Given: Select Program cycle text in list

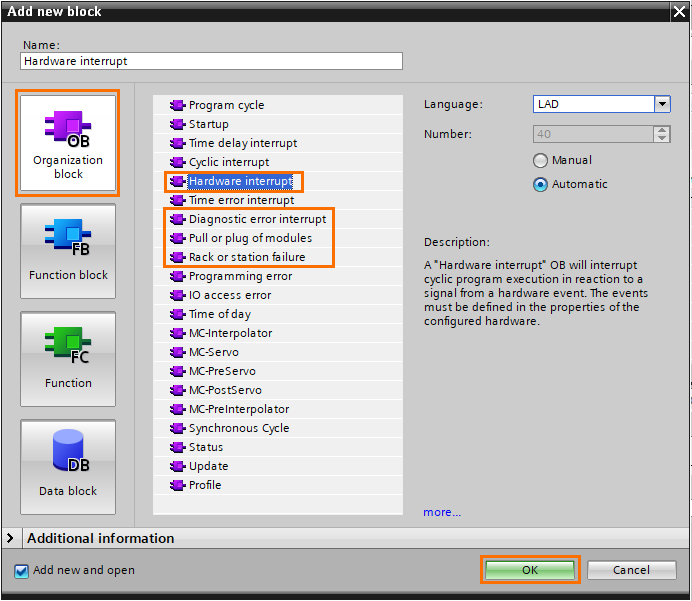Looking at the screenshot, I should click(x=226, y=105).
